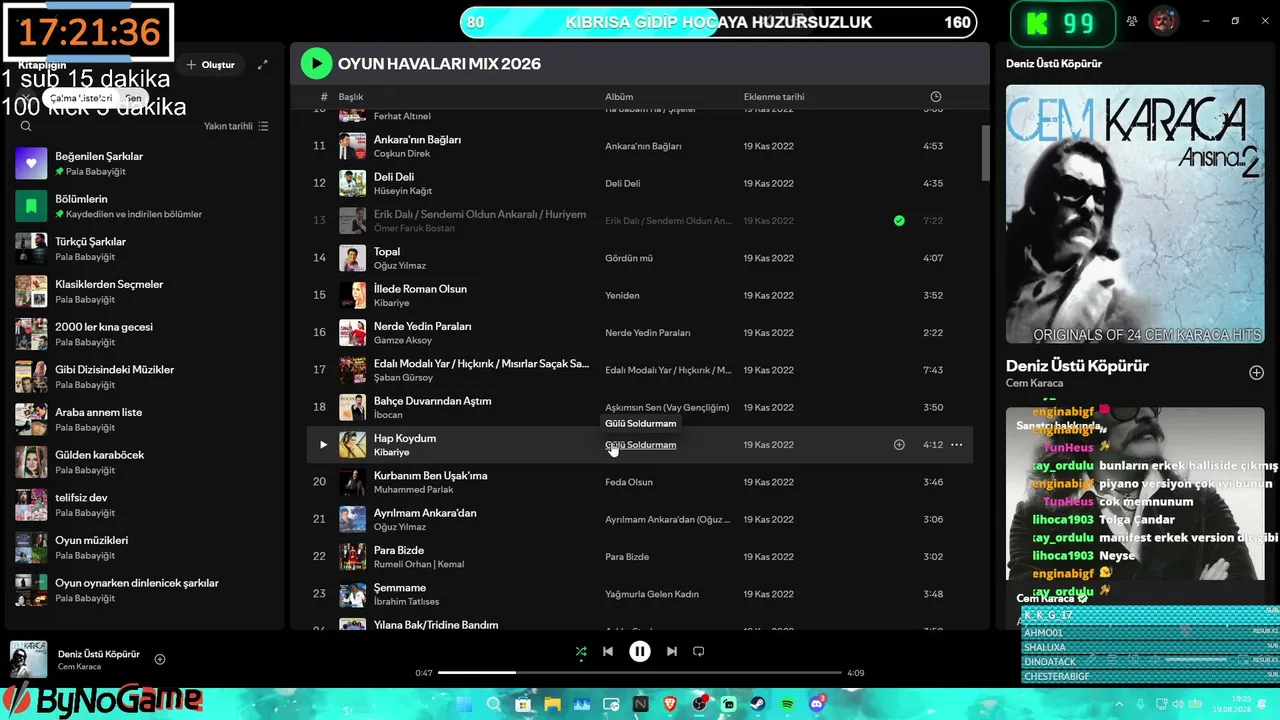Select Ankara'nın Bağları track title
The height and width of the screenshot is (720, 1280).
(417, 140)
